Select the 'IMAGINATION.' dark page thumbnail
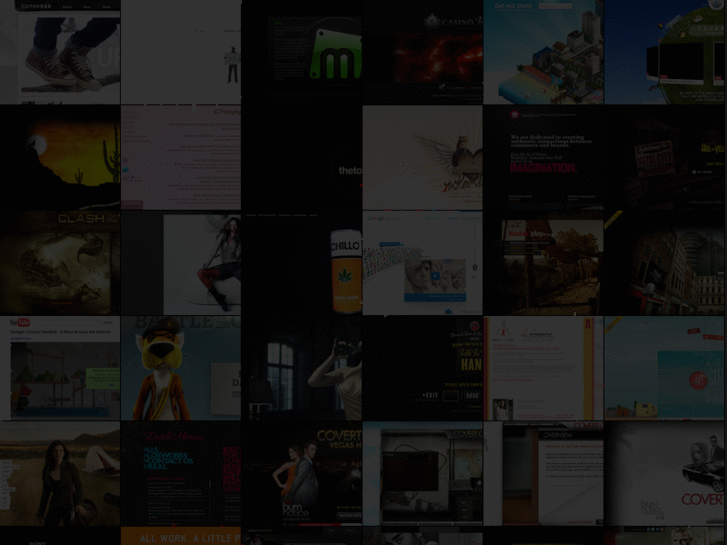727x545 pixels. (x=543, y=158)
